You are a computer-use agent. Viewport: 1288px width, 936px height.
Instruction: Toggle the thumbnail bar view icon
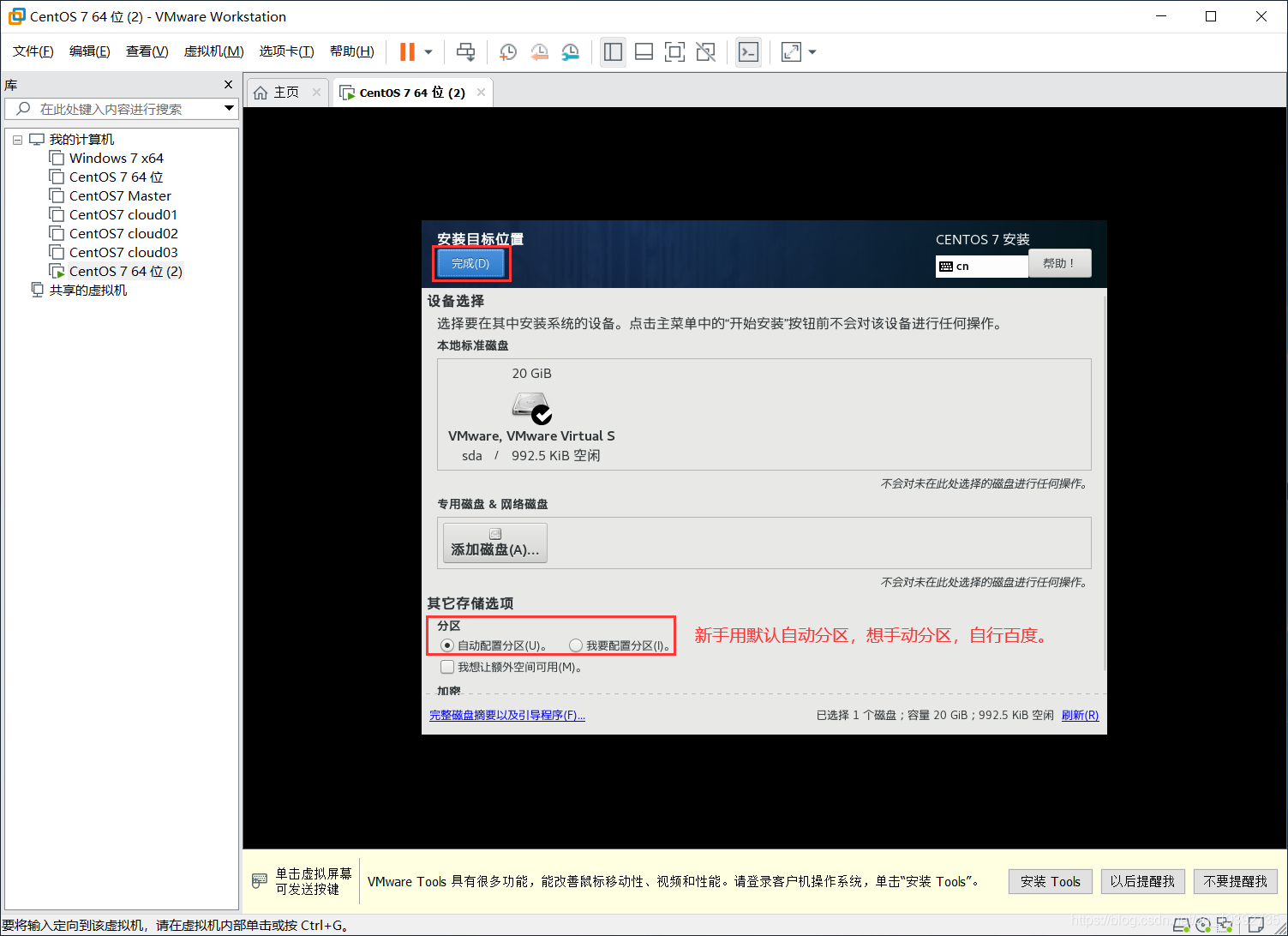point(644,52)
